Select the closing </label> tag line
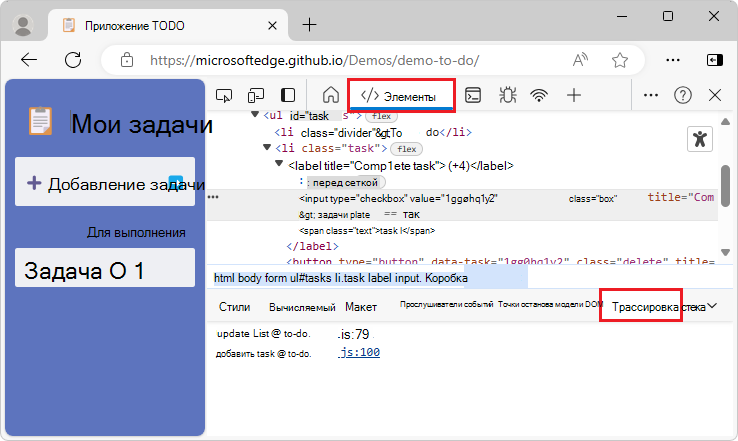 tap(312, 246)
